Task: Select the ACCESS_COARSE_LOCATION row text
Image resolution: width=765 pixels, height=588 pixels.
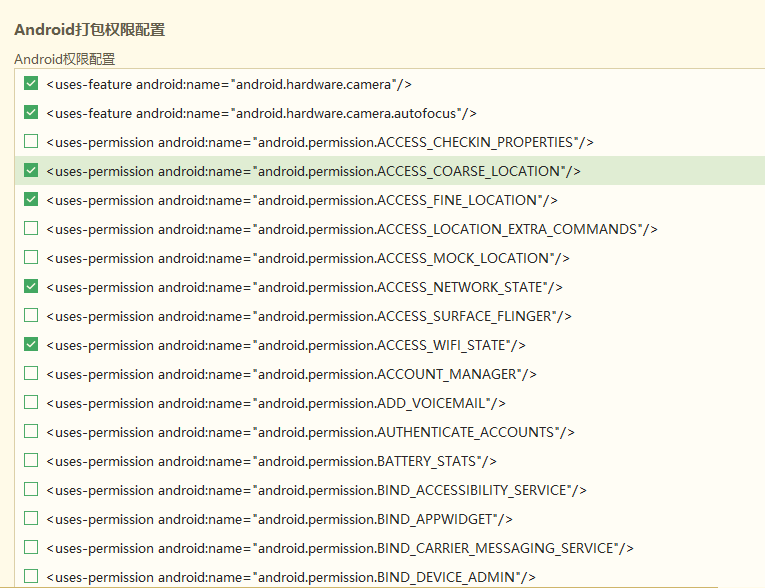Action: pyautogui.click(x=313, y=171)
